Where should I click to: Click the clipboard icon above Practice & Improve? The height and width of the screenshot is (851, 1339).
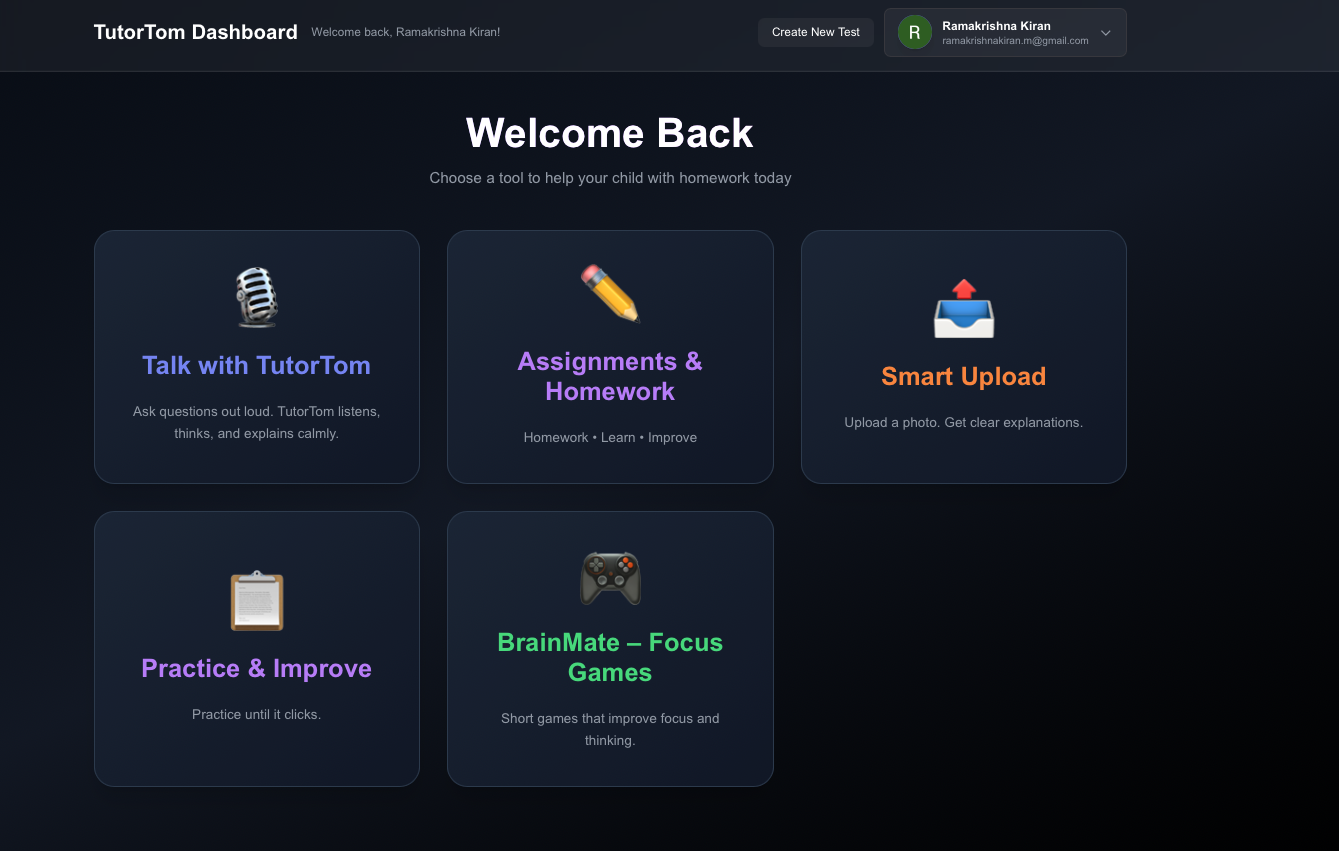pos(256,601)
